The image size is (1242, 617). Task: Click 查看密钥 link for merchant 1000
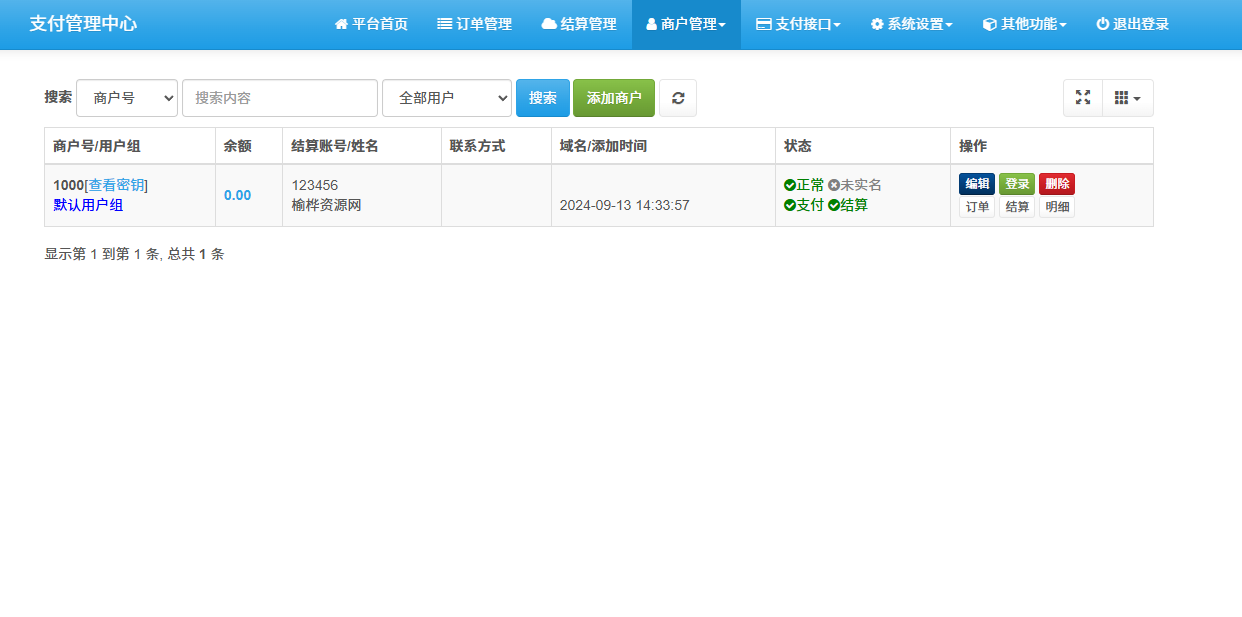point(116,185)
